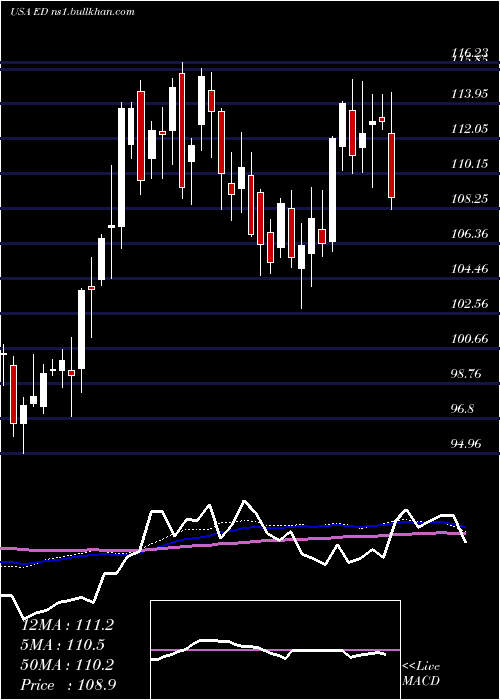This screenshot has height=700, width=500.
Task: Click the 110.15 price axis label
Action: pyautogui.click(x=470, y=164)
